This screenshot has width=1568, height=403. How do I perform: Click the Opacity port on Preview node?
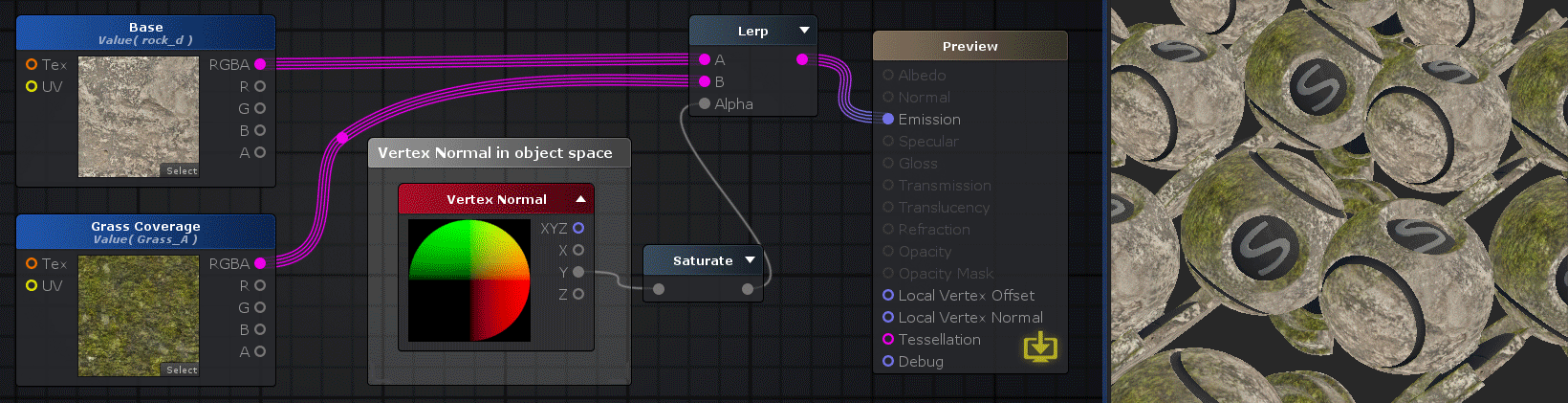[888, 251]
